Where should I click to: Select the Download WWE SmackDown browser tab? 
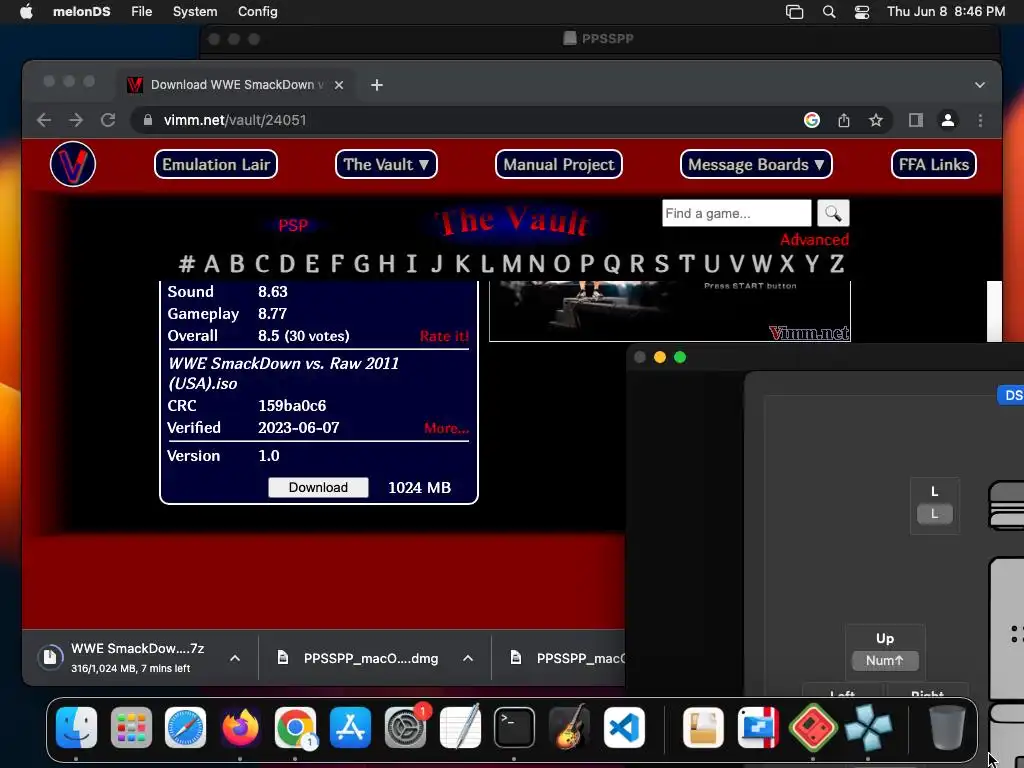[236, 85]
